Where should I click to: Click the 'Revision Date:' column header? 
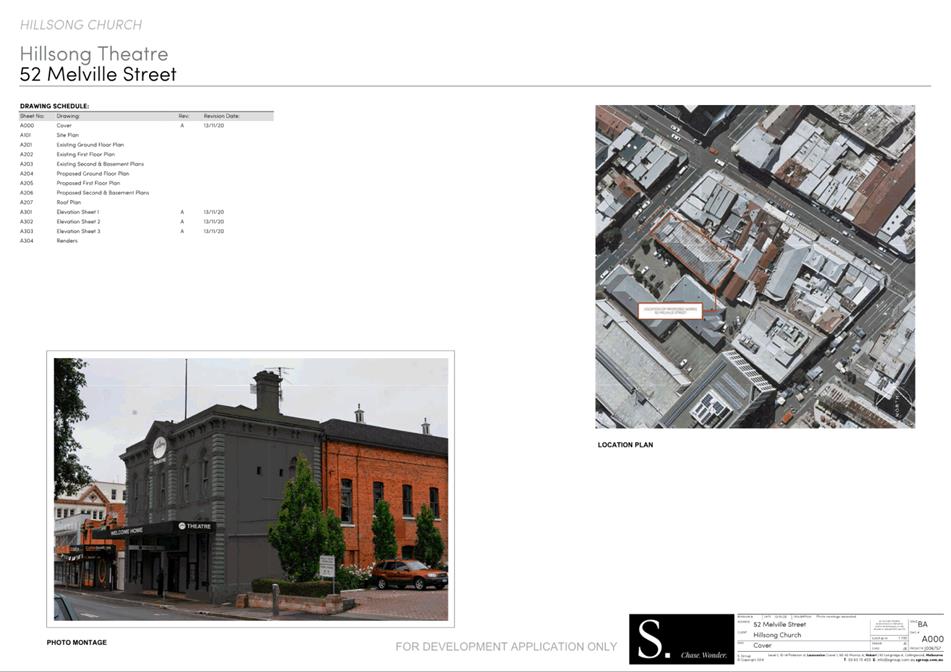click(x=221, y=116)
